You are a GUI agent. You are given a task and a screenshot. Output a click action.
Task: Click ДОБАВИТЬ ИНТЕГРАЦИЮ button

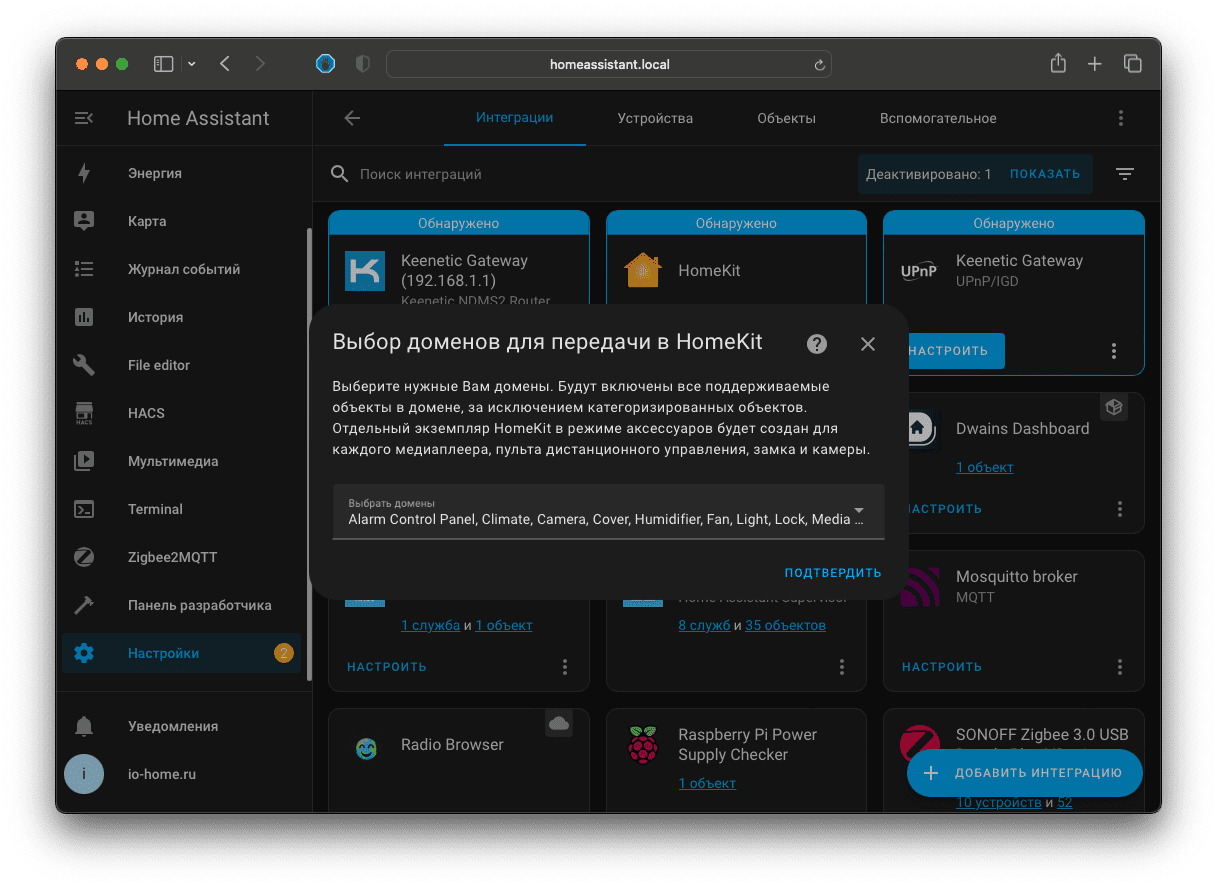tap(1025, 773)
